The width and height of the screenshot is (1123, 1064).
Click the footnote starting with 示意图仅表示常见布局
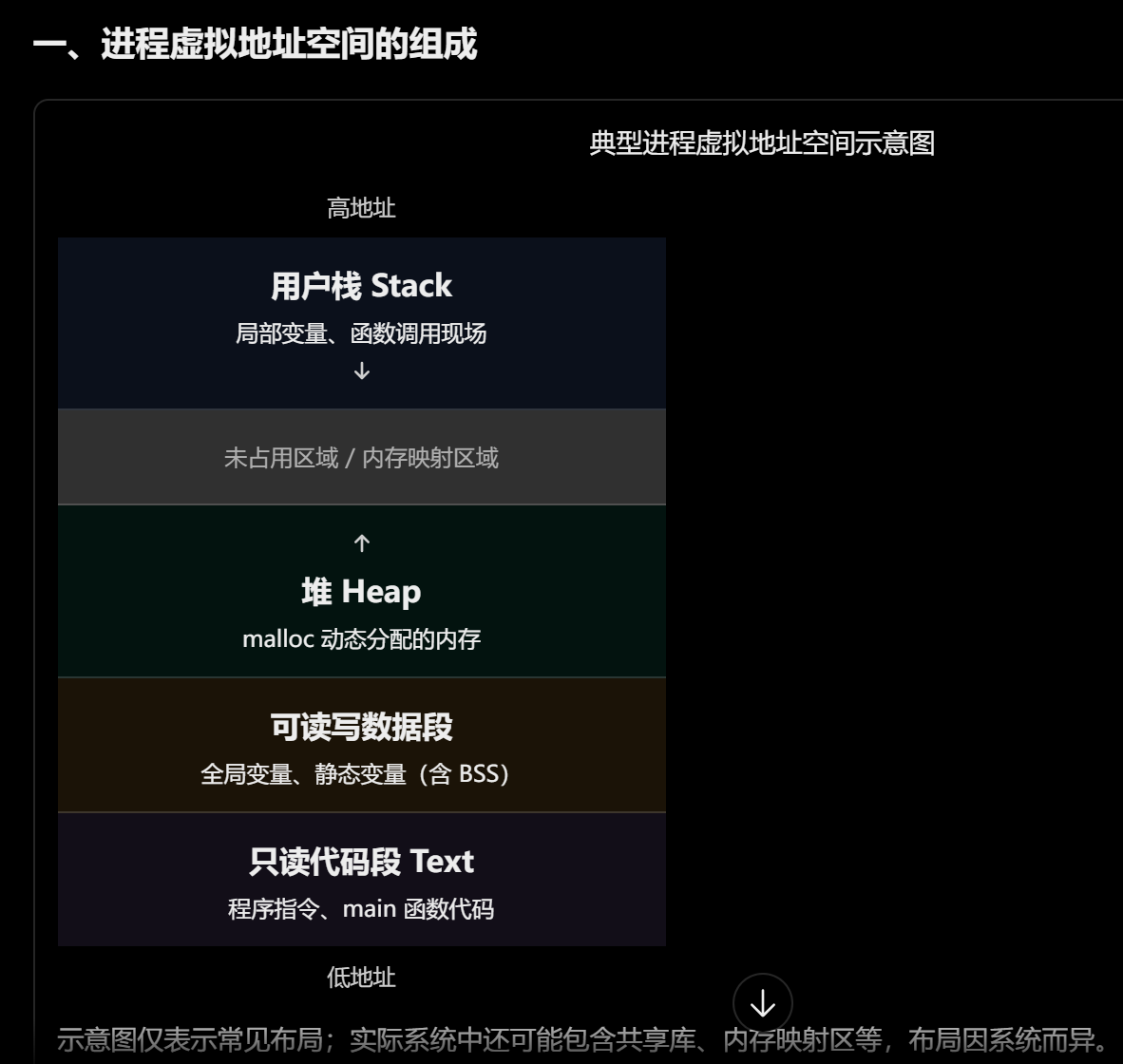(583, 1039)
